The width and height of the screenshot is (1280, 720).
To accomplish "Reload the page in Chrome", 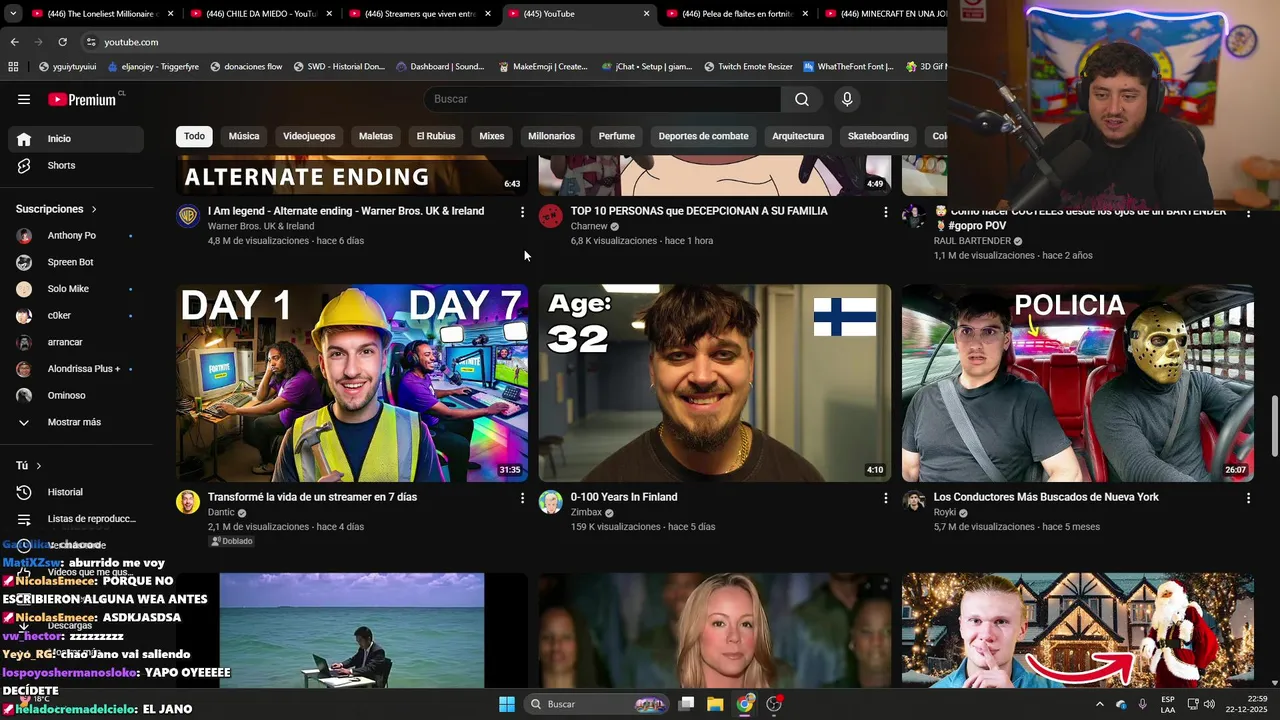I will pos(62,42).
